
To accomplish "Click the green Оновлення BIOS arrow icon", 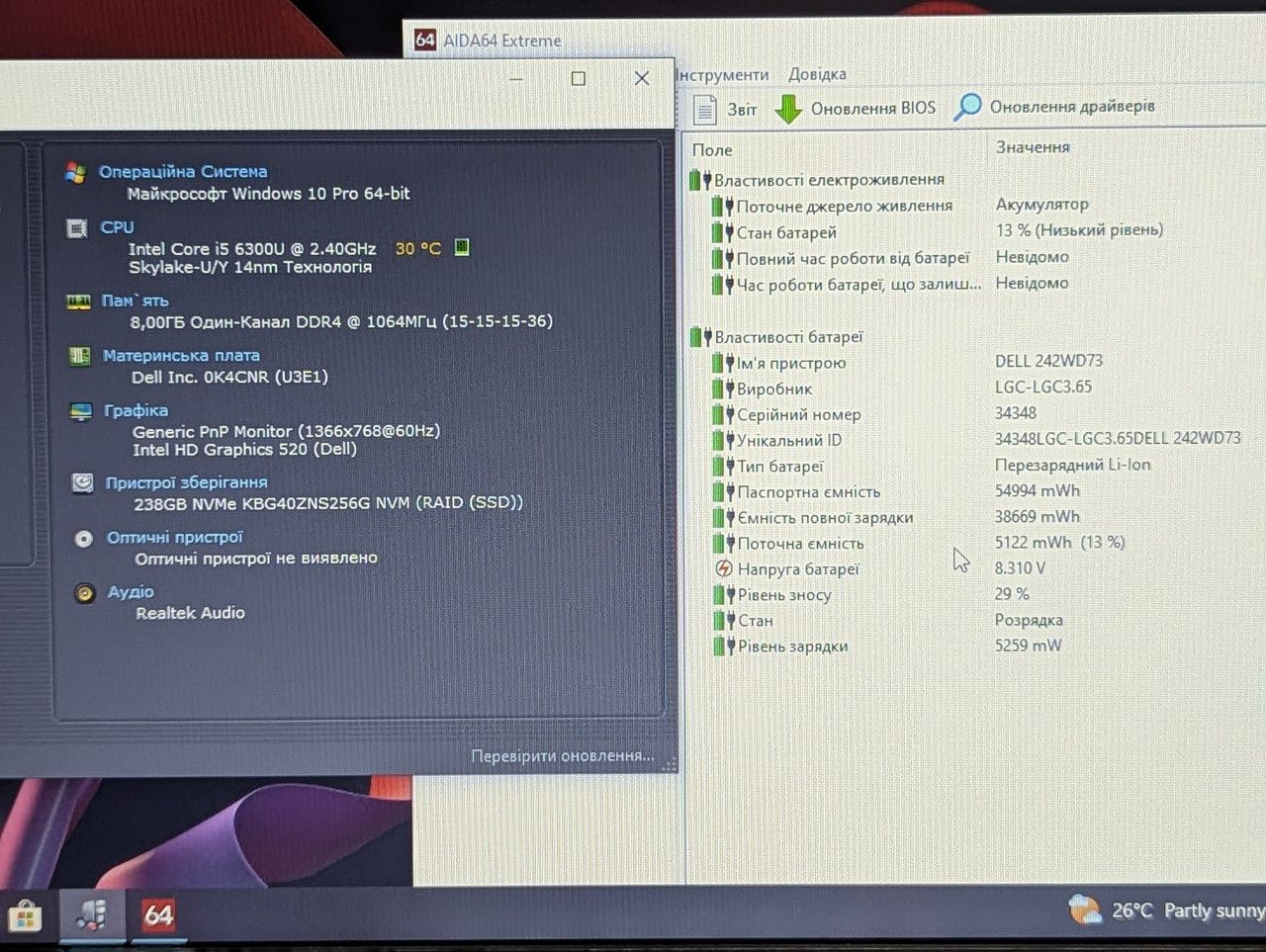I will [788, 109].
